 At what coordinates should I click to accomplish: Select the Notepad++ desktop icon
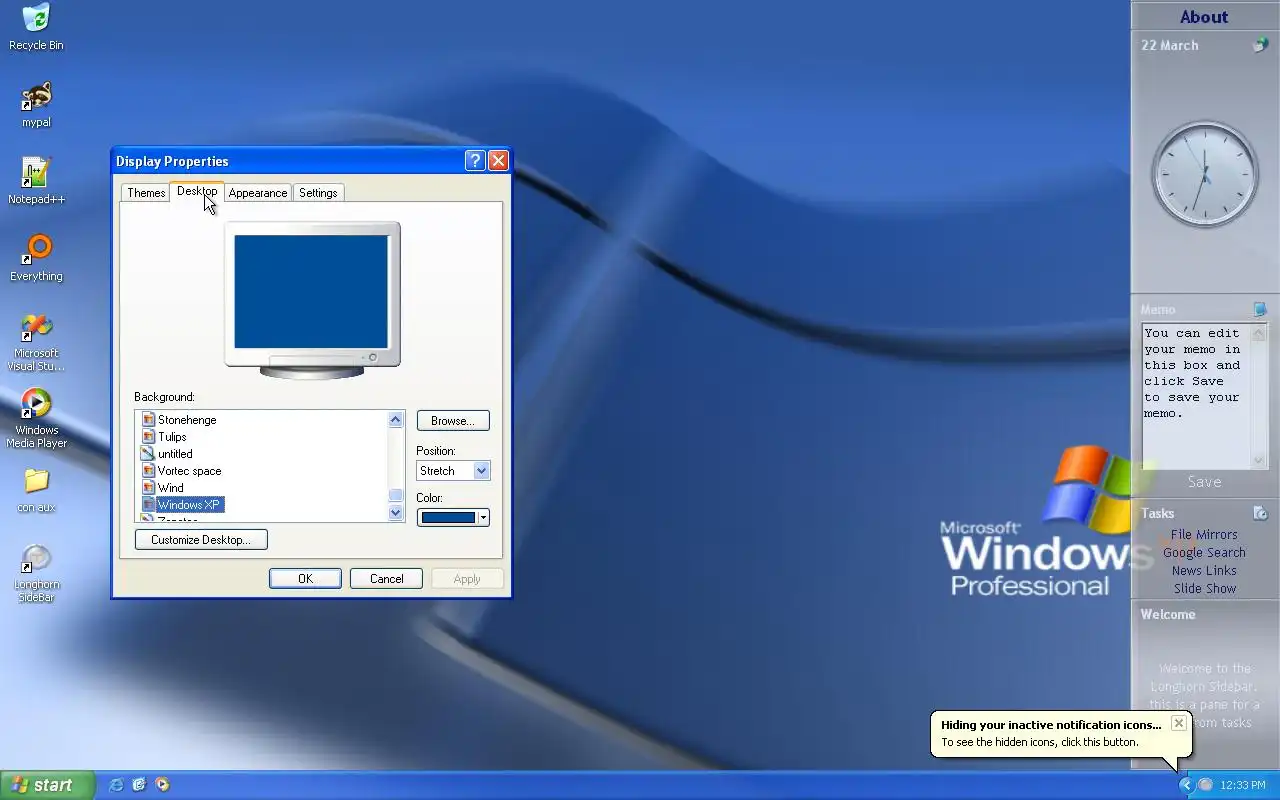pyautogui.click(x=36, y=181)
